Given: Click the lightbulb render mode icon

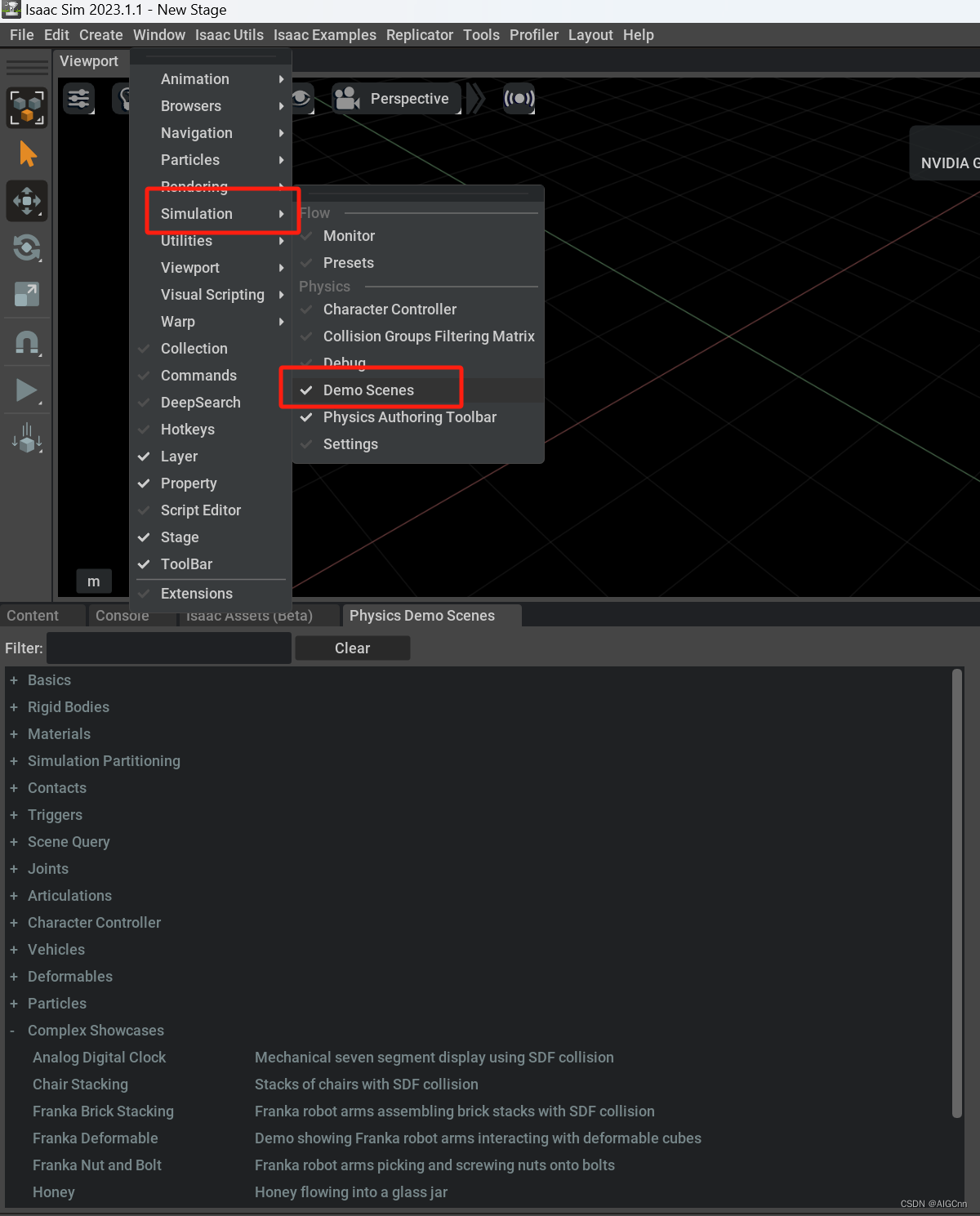Looking at the screenshot, I should pyautogui.click(x=122, y=99).
